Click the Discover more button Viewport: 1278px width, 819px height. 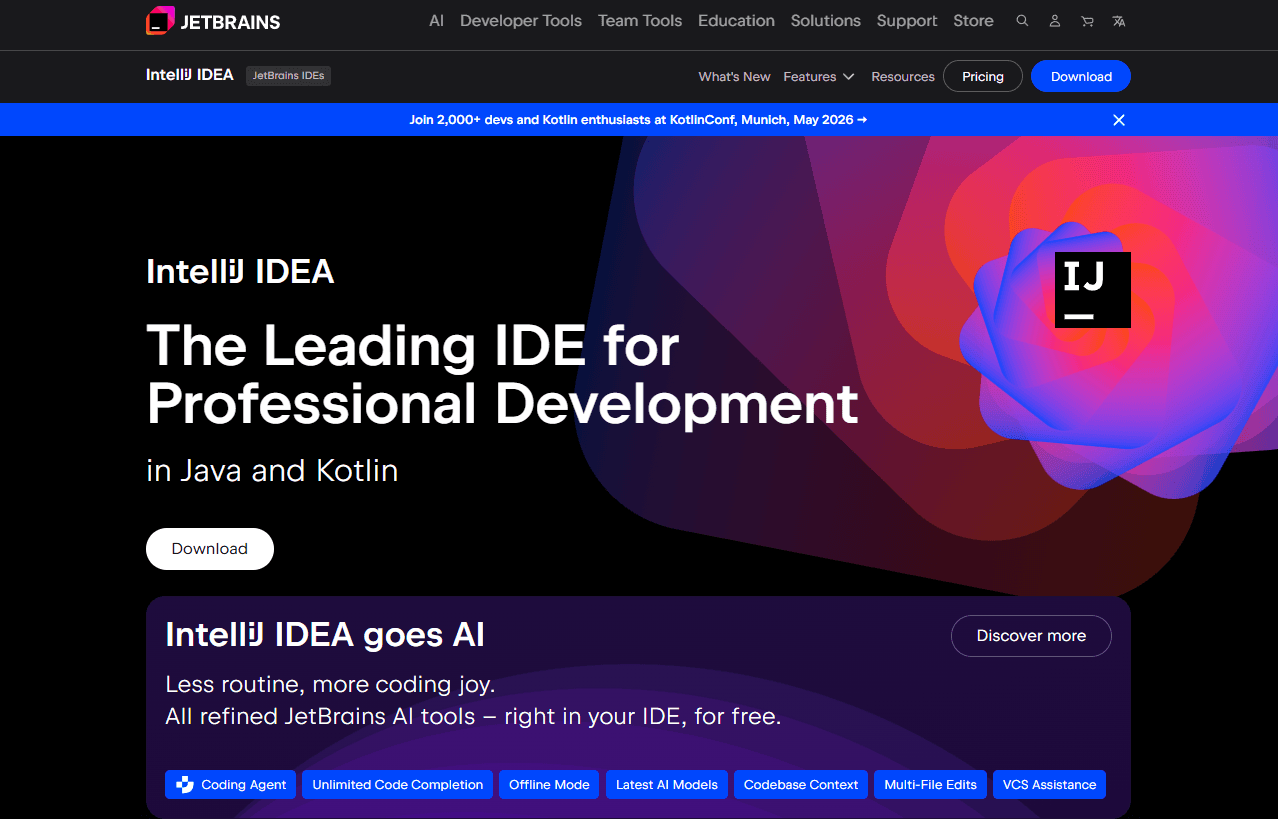click(x=1031, y=636)
